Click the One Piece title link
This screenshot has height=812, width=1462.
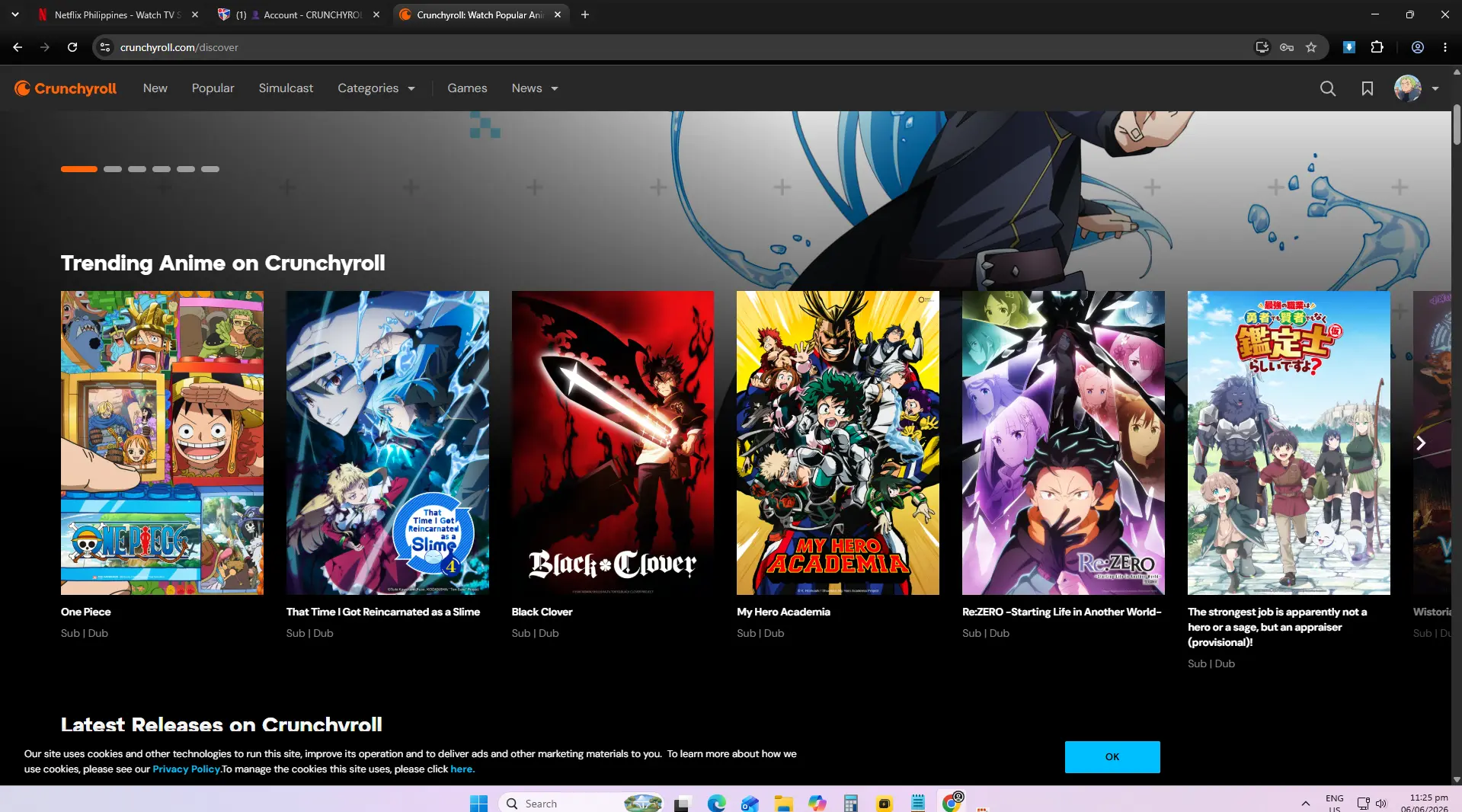tap(86, 612)
